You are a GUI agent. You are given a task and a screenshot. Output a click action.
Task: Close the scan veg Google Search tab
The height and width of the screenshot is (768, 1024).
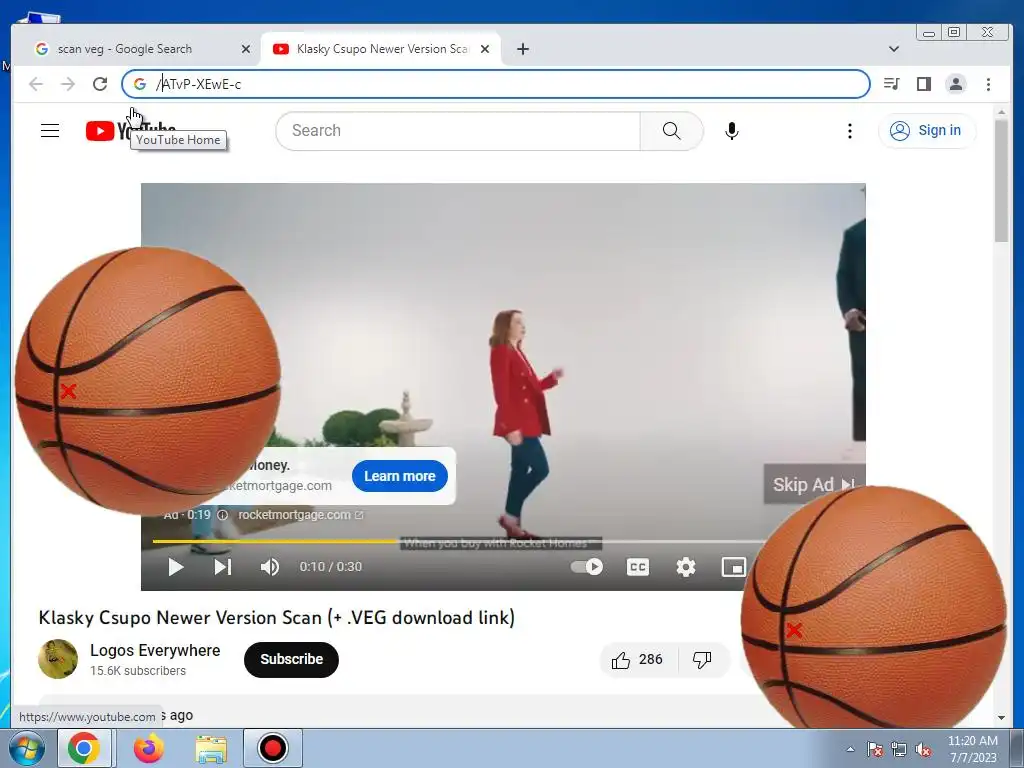pos(246,49)
